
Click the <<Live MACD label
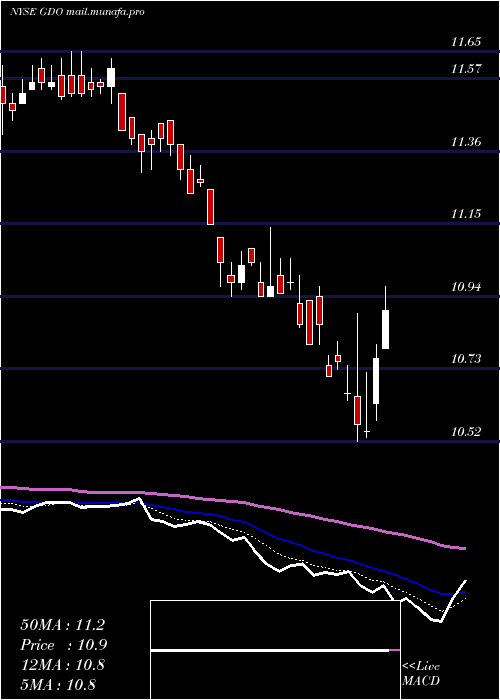coord(421,673)
